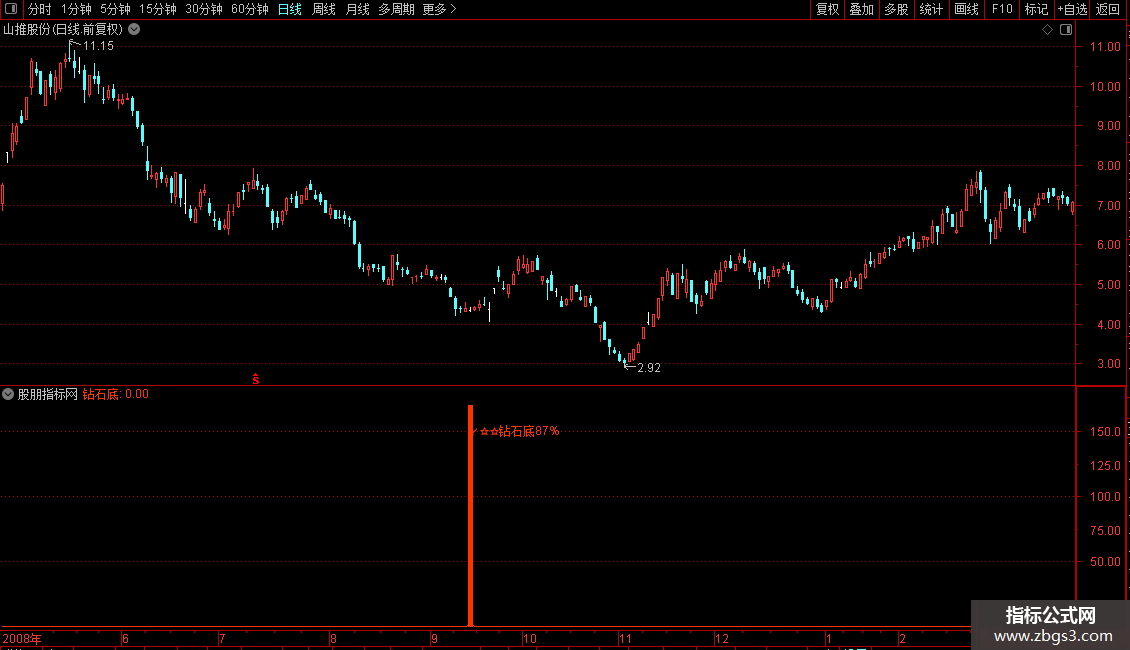Image resolution: width=1130 pixels, height=650 pixels.
Task: Click the 标记 mark button
Action: [1036, 9]
